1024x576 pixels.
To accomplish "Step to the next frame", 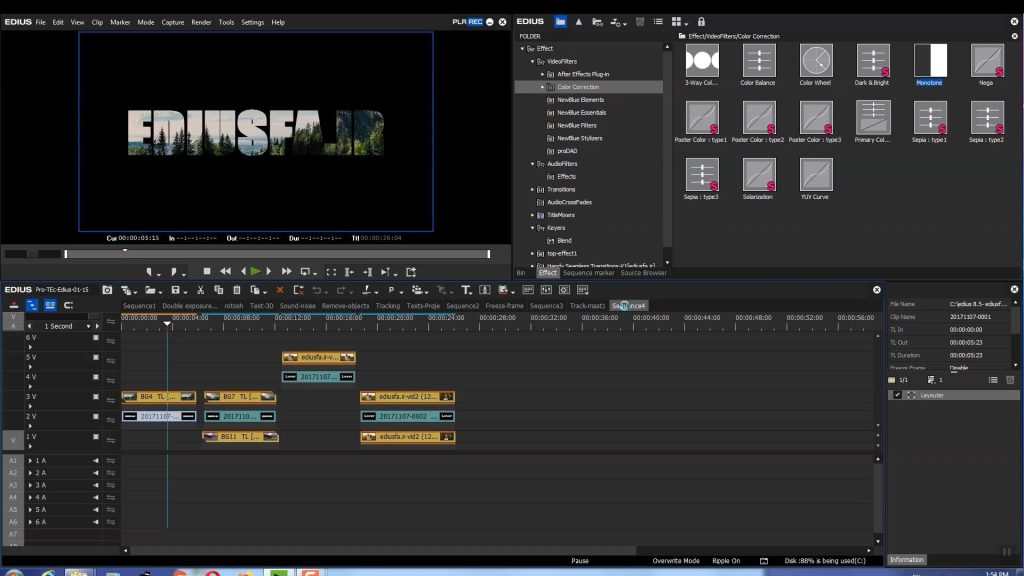I will (269, 271).
